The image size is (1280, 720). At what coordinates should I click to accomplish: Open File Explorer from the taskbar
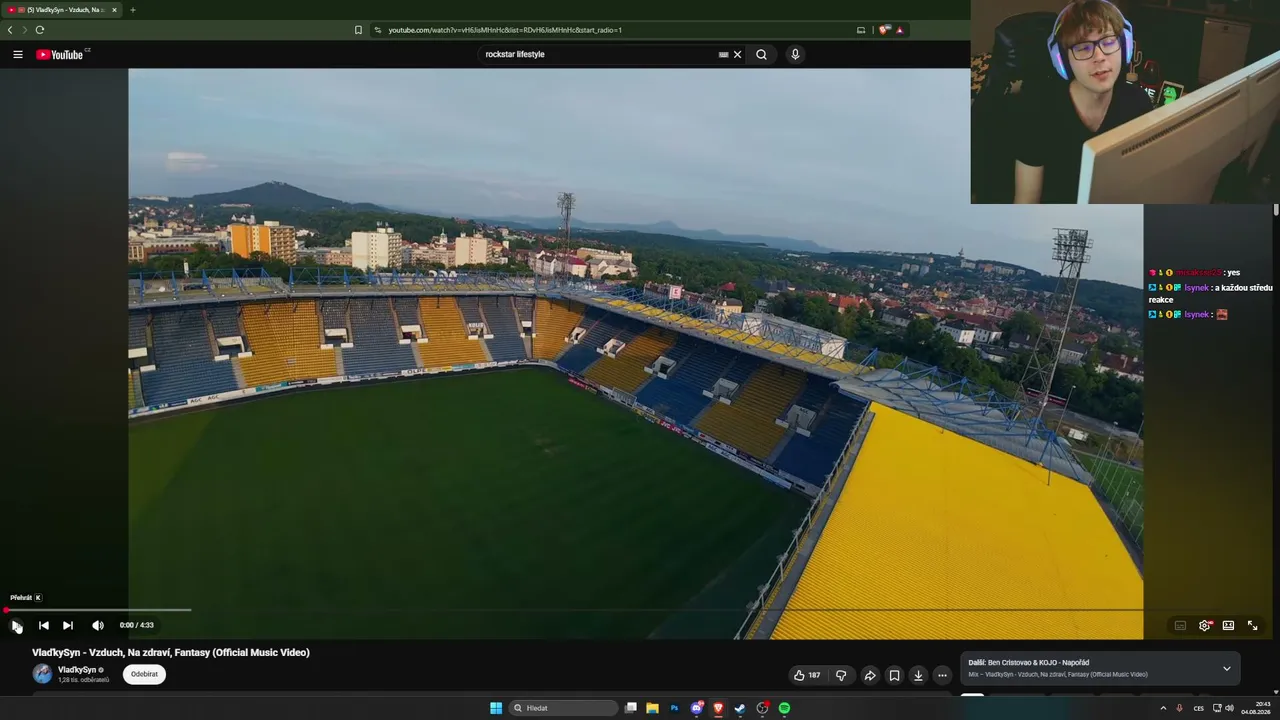coord(652,708)
